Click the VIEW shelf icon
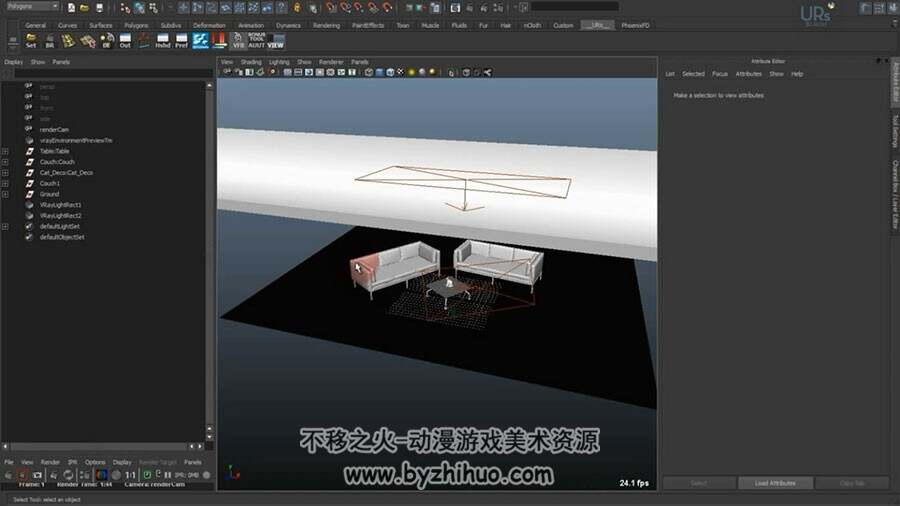 pos(276,41)
